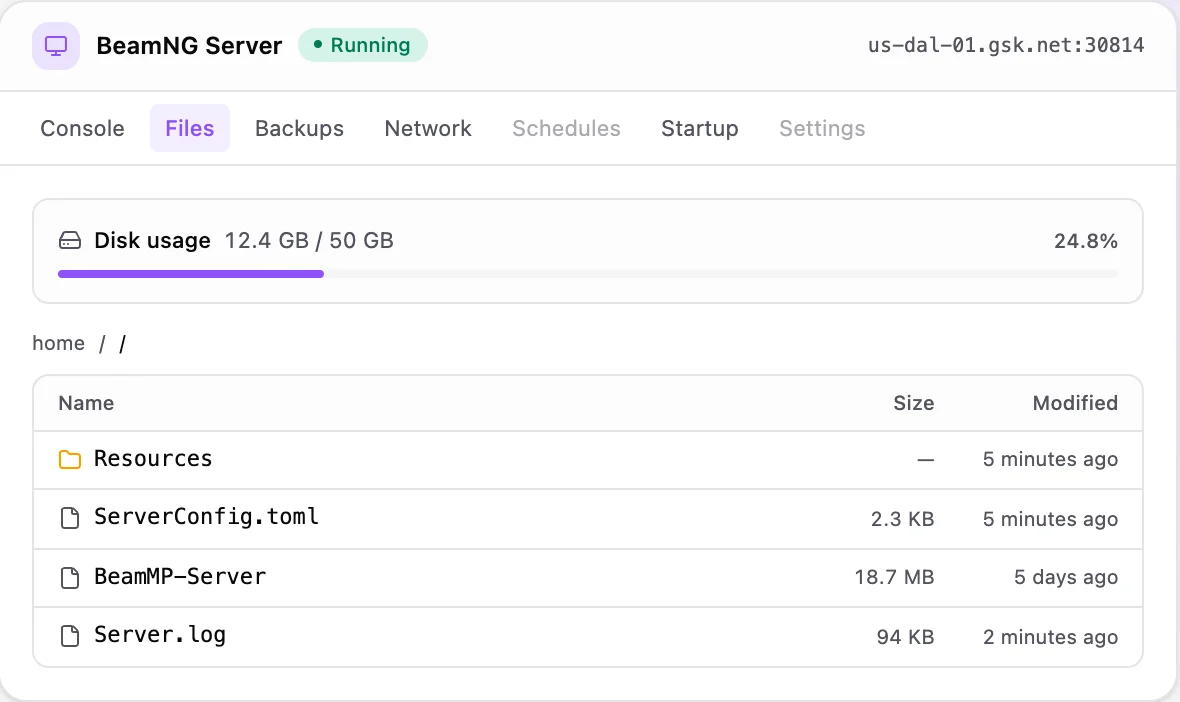Viewport: 1180px width, 702px height.
Task: Open the Settings tab
Action: [x=823, y=129]
